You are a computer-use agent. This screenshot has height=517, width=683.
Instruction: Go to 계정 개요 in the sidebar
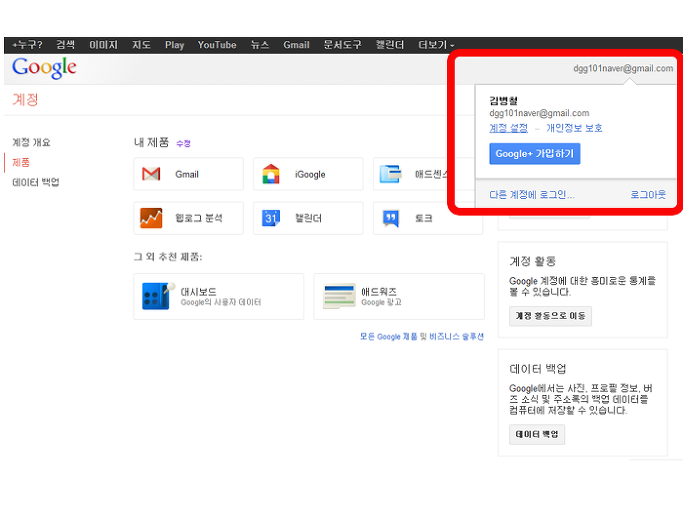pyautogui.click(x=31, y=142)
